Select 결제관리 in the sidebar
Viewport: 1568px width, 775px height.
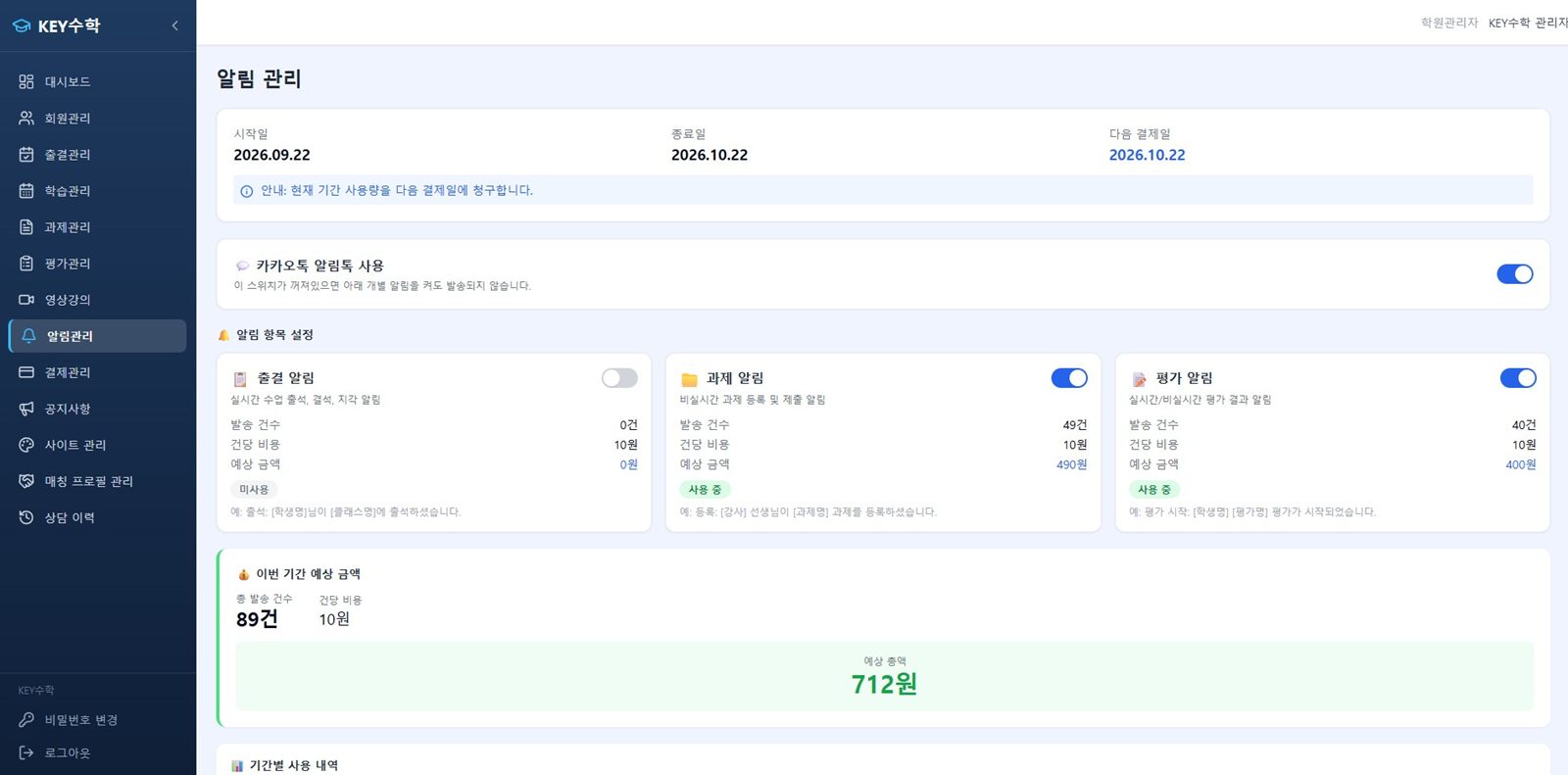(97, 371)
